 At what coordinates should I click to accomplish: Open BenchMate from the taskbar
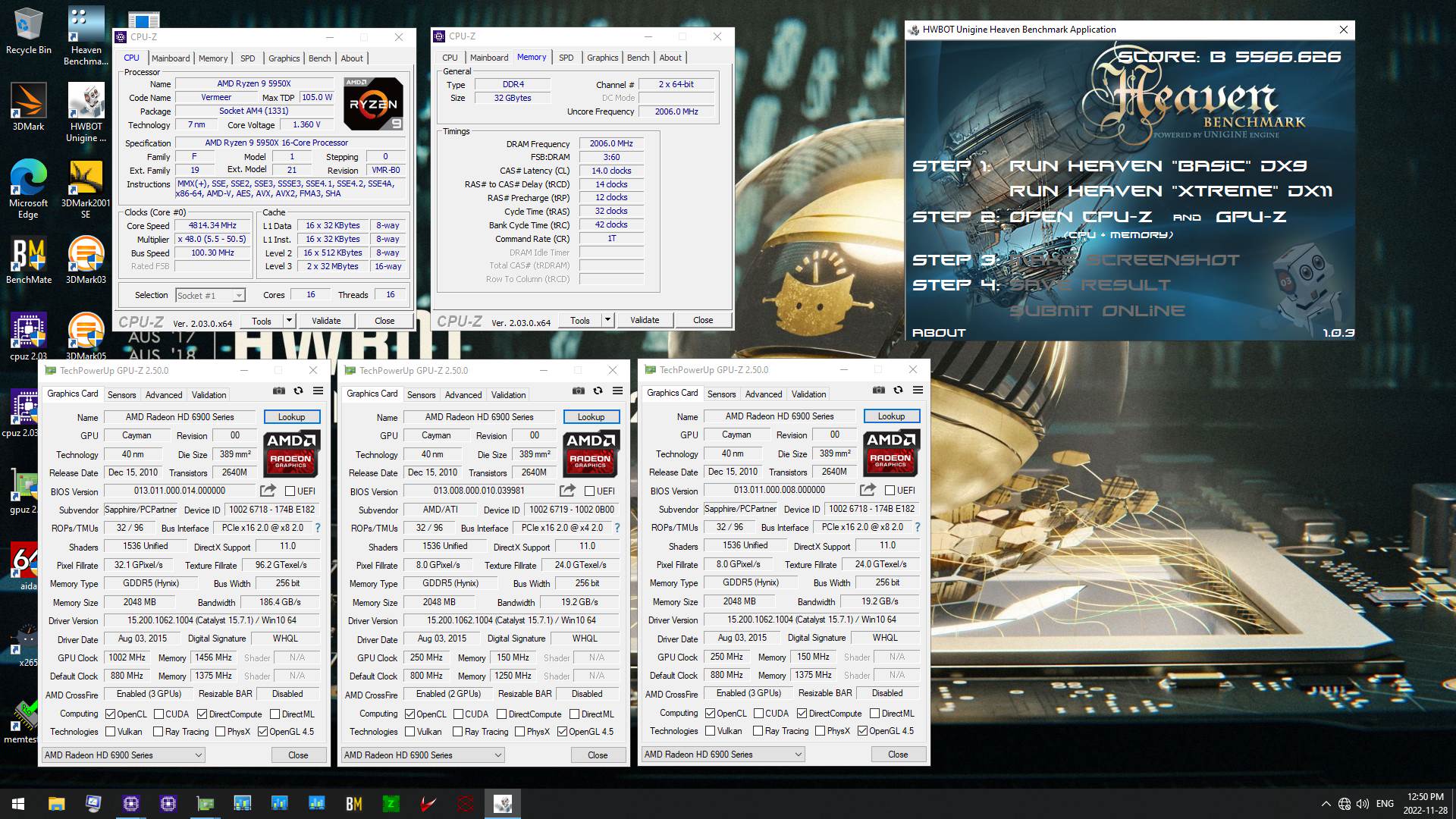tap(353, 804)
